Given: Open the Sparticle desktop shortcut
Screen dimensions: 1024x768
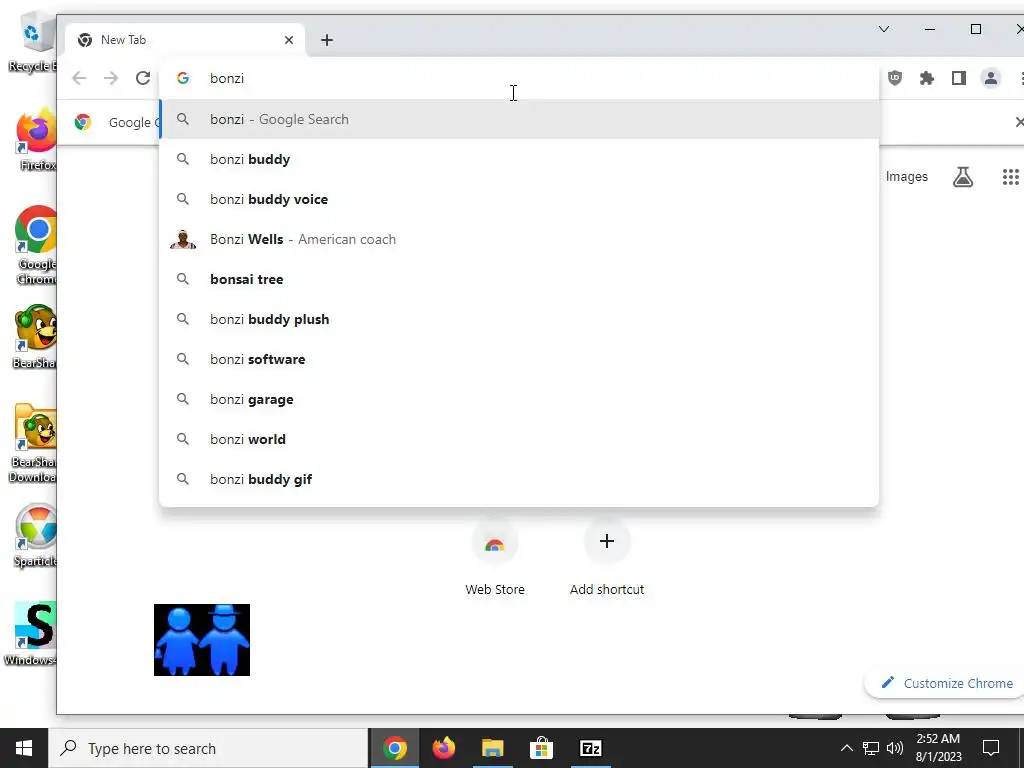Looking at the screenshot, I should coord(36,536).
